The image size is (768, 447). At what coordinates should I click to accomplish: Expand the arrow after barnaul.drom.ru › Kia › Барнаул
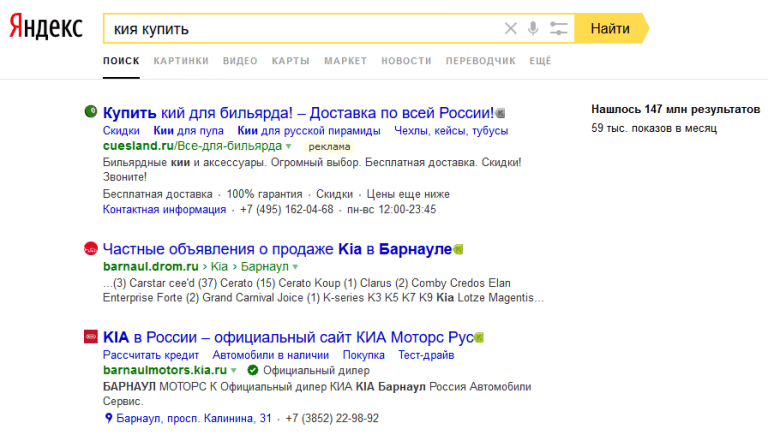pyautogui.click(x=296, y=267)
